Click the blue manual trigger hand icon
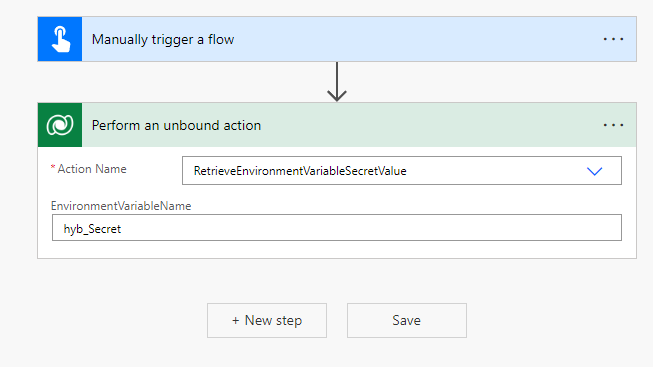 (x=60, y=39)
